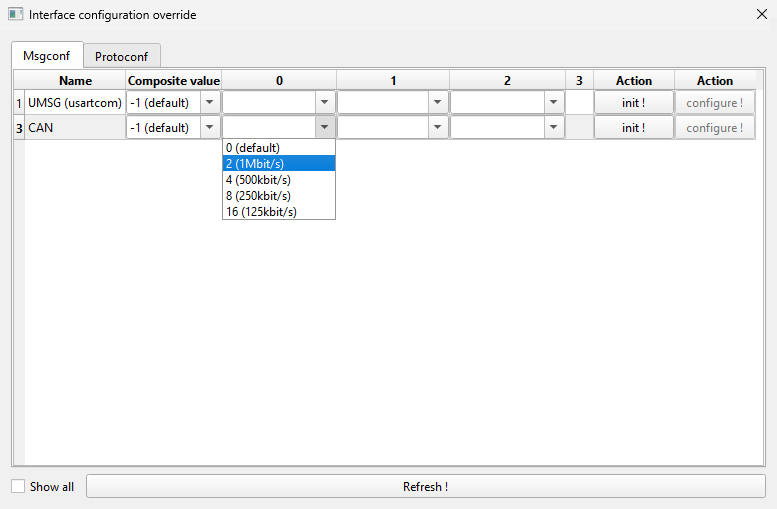Screen dimensions: 777x509
Task: Choose 2 (1Mbit/s) from dropdown list
Action: pyautogui.click(x=278, y=164)
